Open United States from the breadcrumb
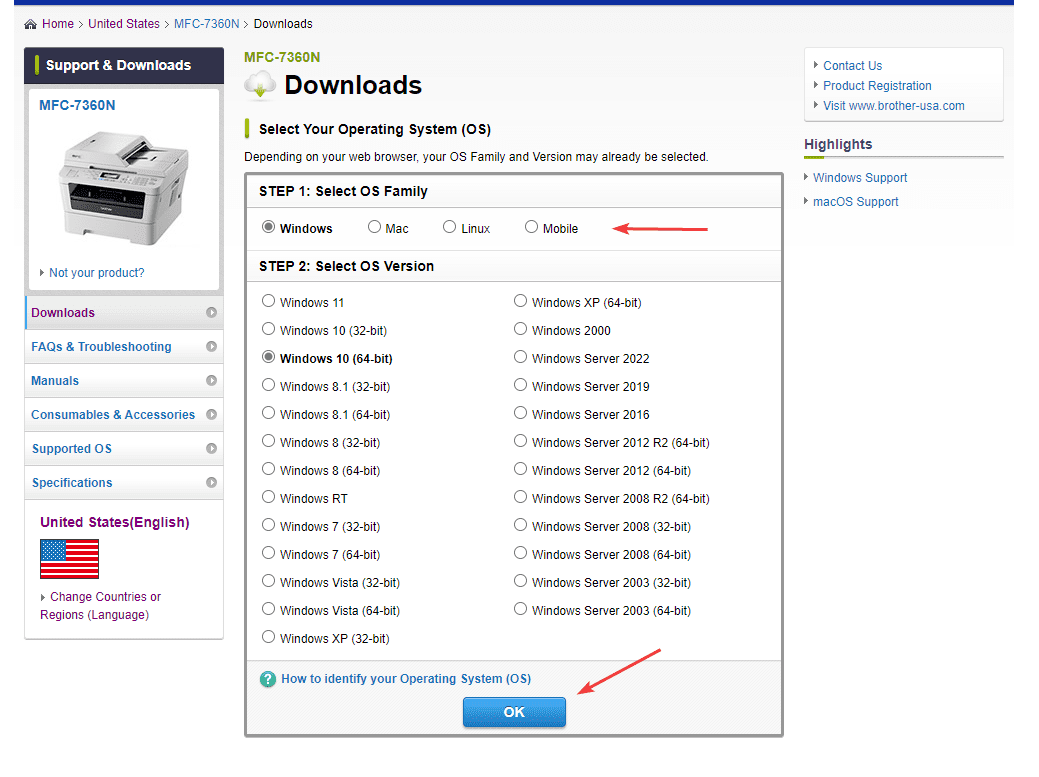 pyautogui.click(x=124, y=23)
